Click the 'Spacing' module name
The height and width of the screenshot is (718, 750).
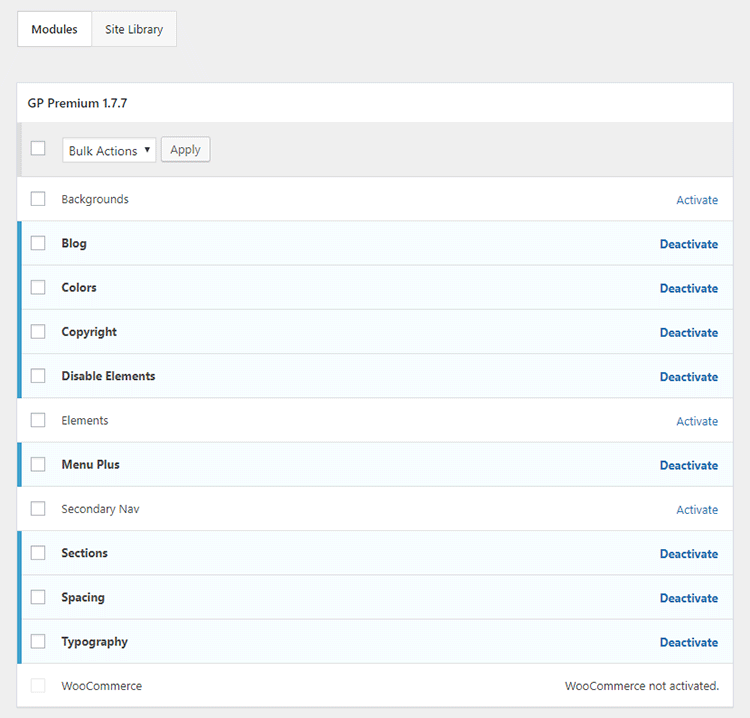[x=83, y=597]
